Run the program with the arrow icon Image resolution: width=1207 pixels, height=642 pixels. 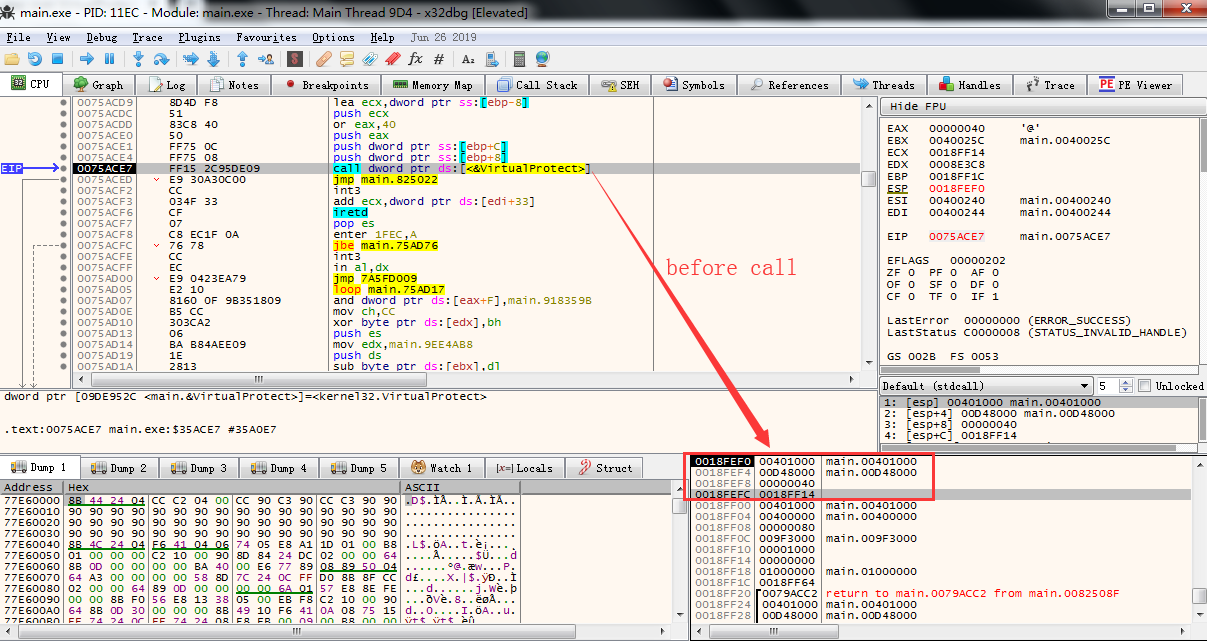pos(87,59)
